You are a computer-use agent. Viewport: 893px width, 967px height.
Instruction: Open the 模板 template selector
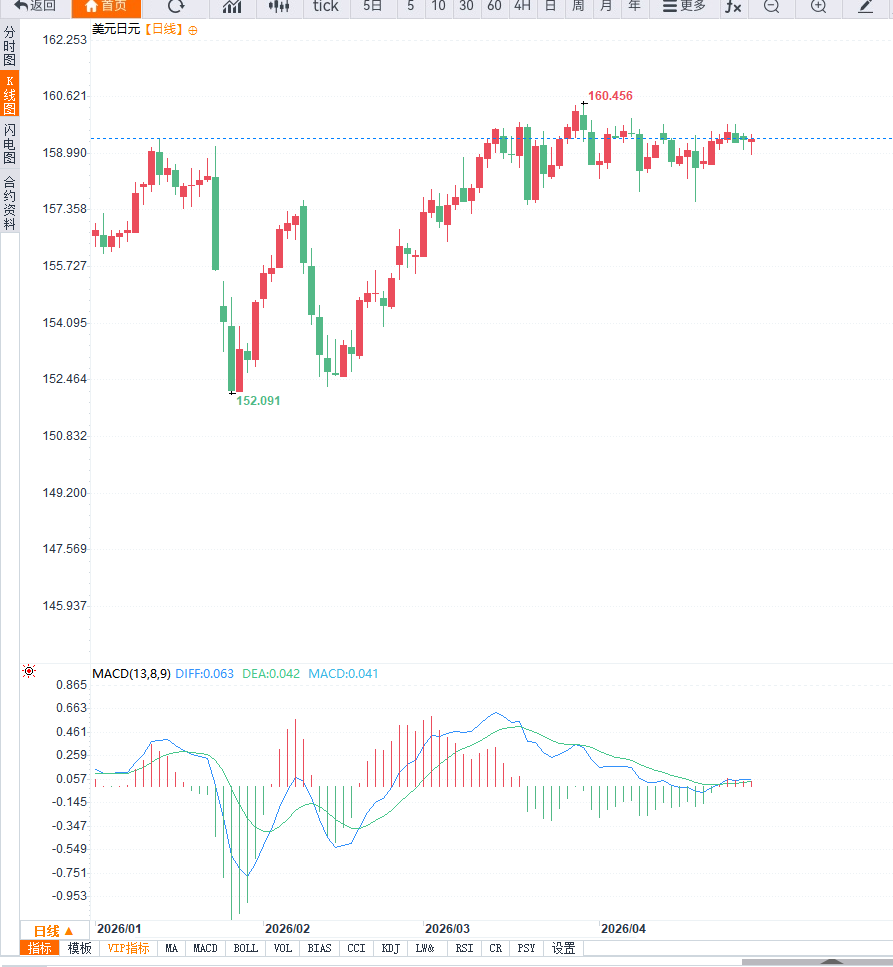point(80,948)
